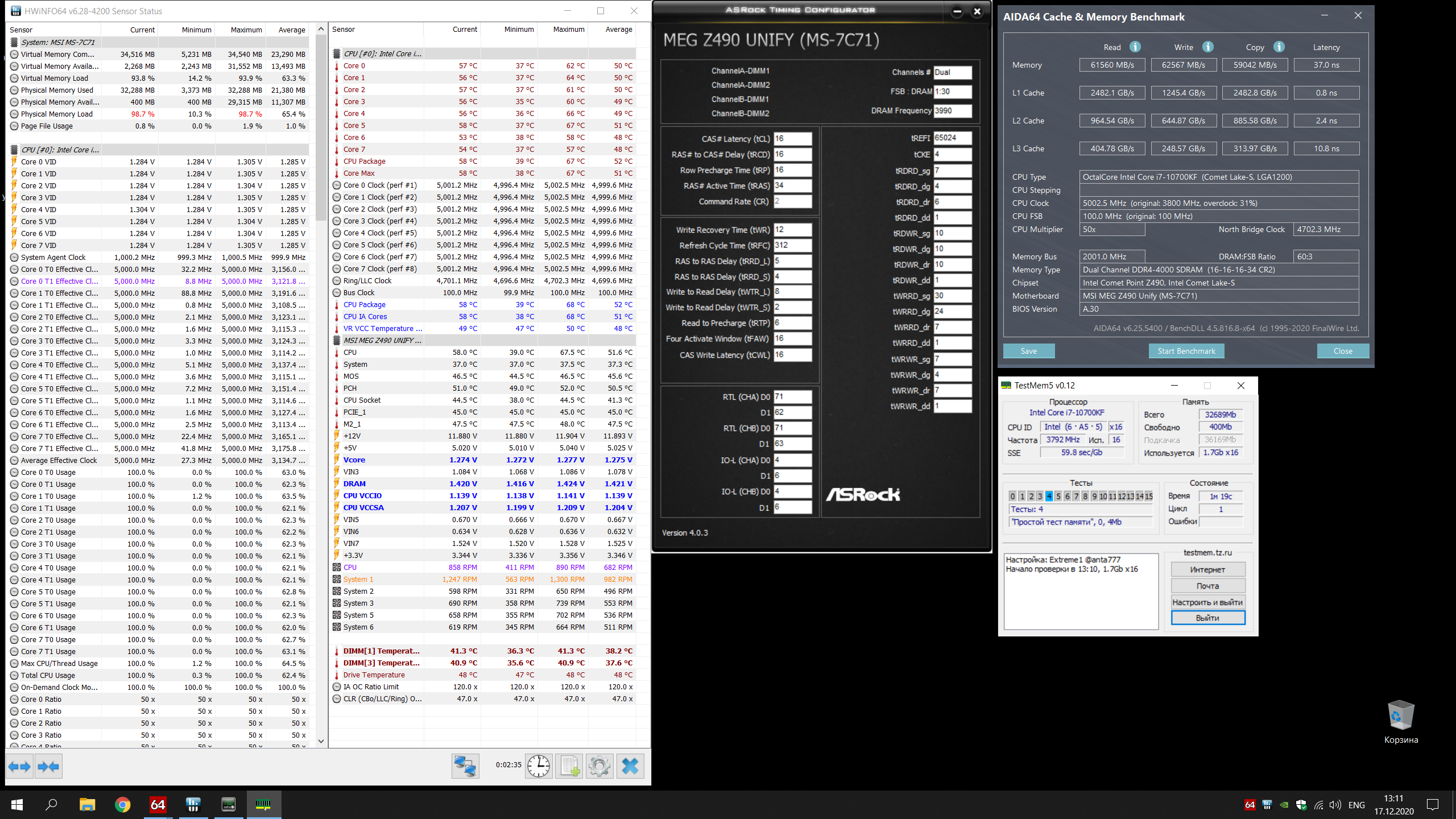Click the info icon next to Copy
The image size is (1456, 819).
coord(1279,47)
